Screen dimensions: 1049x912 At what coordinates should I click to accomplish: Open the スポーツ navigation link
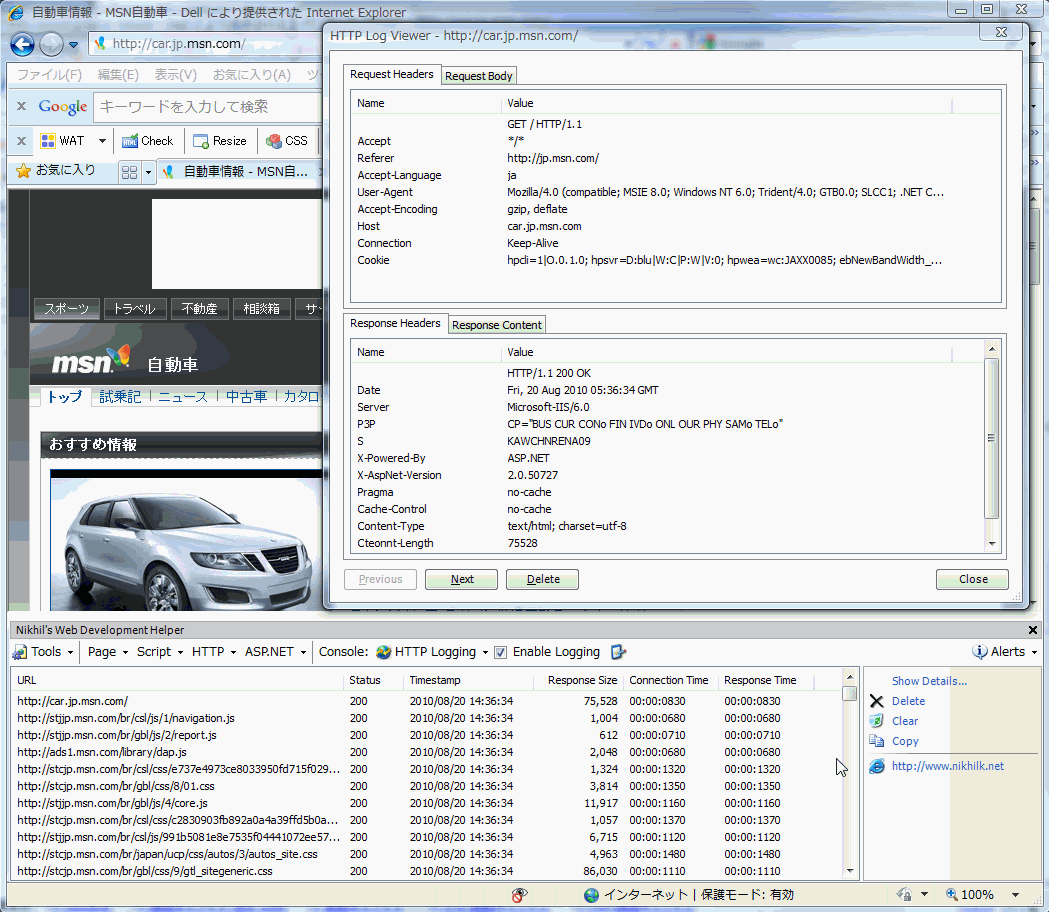point(66,308)
